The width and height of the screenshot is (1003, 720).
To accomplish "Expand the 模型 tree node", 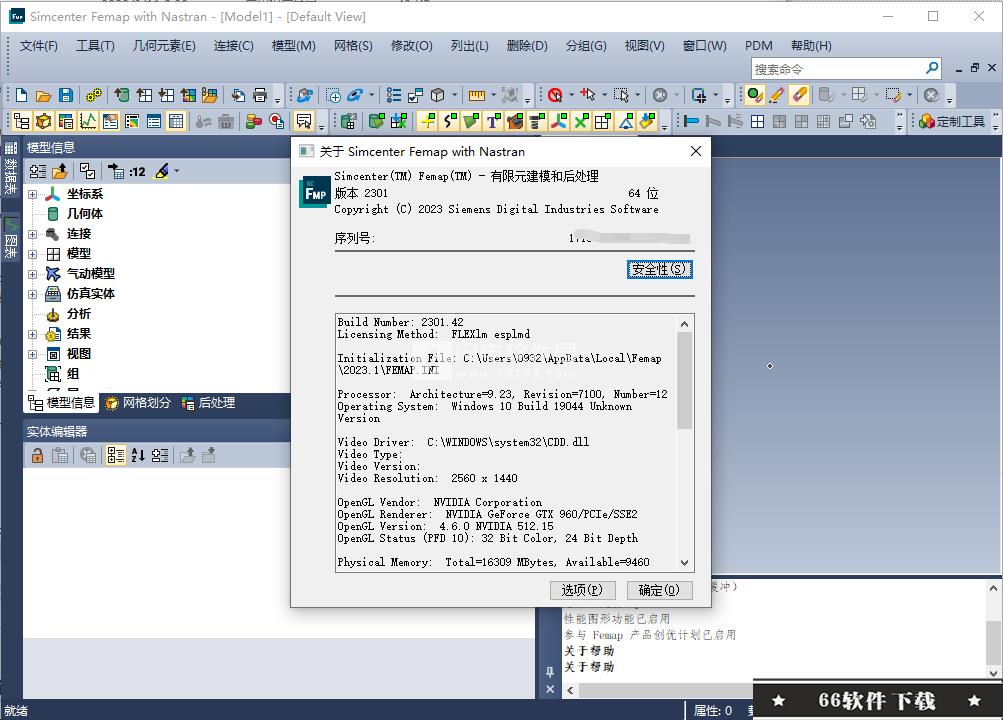I will click(x=33, y=254).
